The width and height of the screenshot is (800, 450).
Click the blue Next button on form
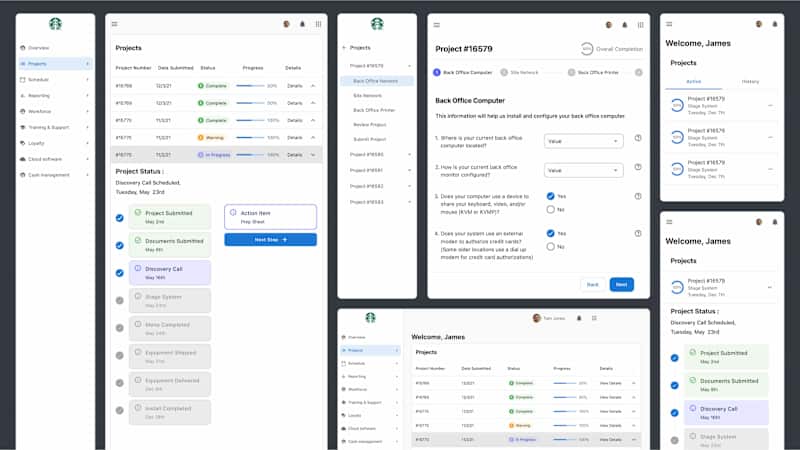[621, 285]
